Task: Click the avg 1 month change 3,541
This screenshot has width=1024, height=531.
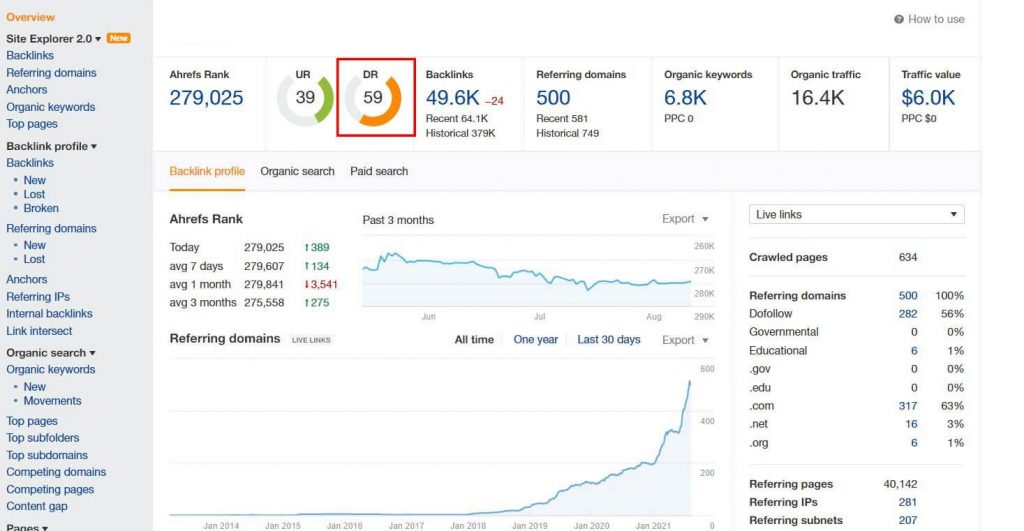Action: [321, 285]
